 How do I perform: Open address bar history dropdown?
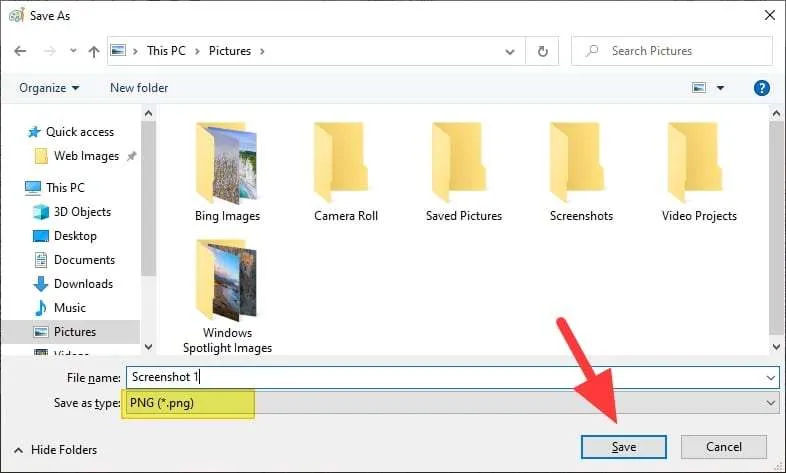[510, 52]
